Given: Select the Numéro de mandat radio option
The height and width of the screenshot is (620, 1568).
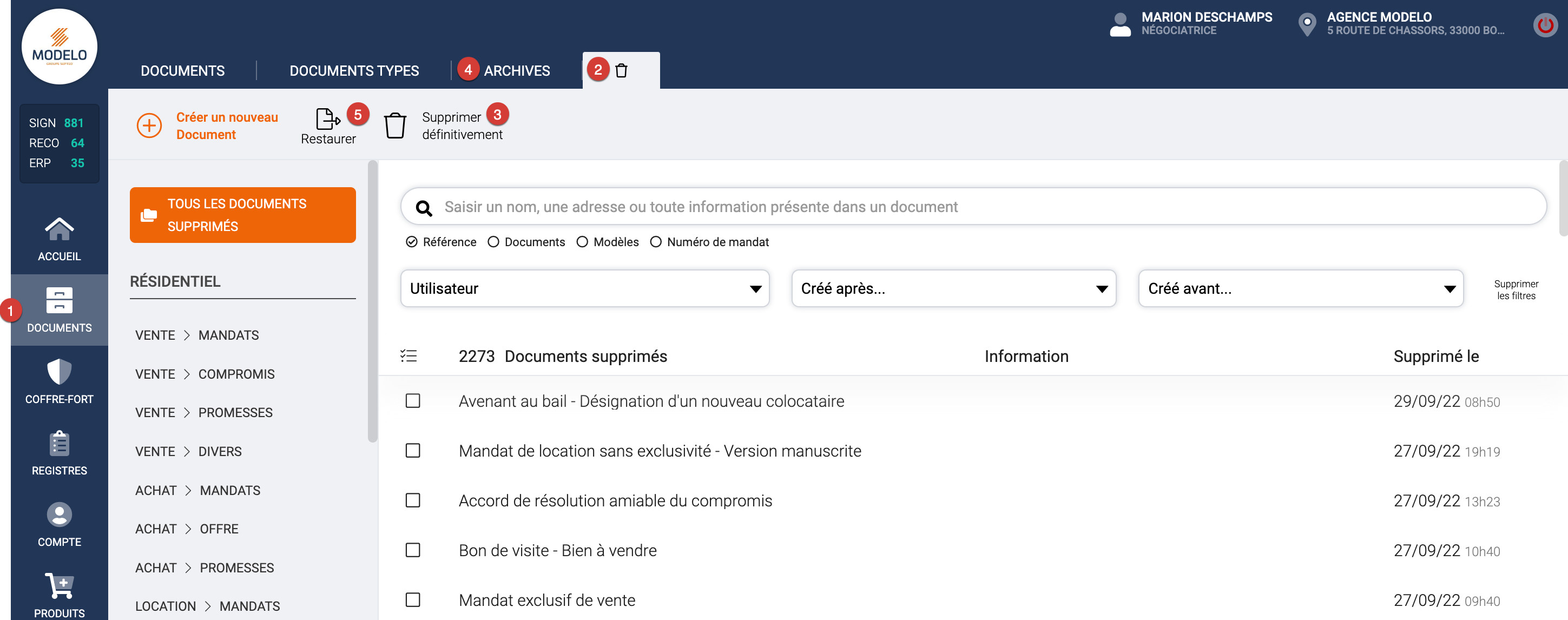Looking at the screenshot, I should pos(656,242).
